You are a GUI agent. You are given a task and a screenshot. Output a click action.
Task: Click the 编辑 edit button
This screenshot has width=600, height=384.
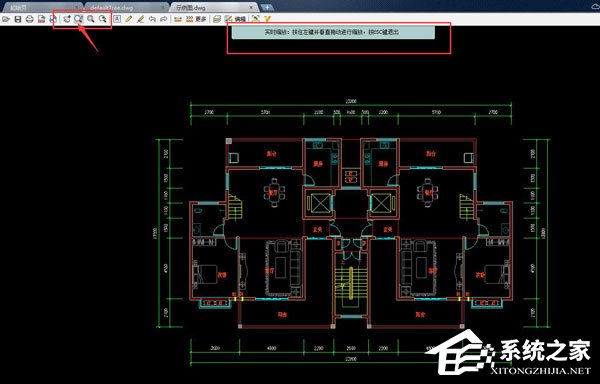click(235, 19)
